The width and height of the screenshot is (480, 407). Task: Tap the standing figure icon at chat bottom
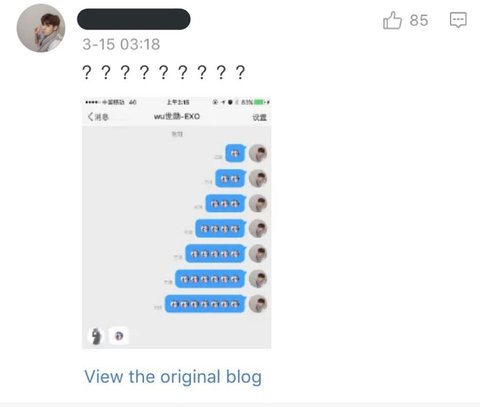click(x=96, y=336)
